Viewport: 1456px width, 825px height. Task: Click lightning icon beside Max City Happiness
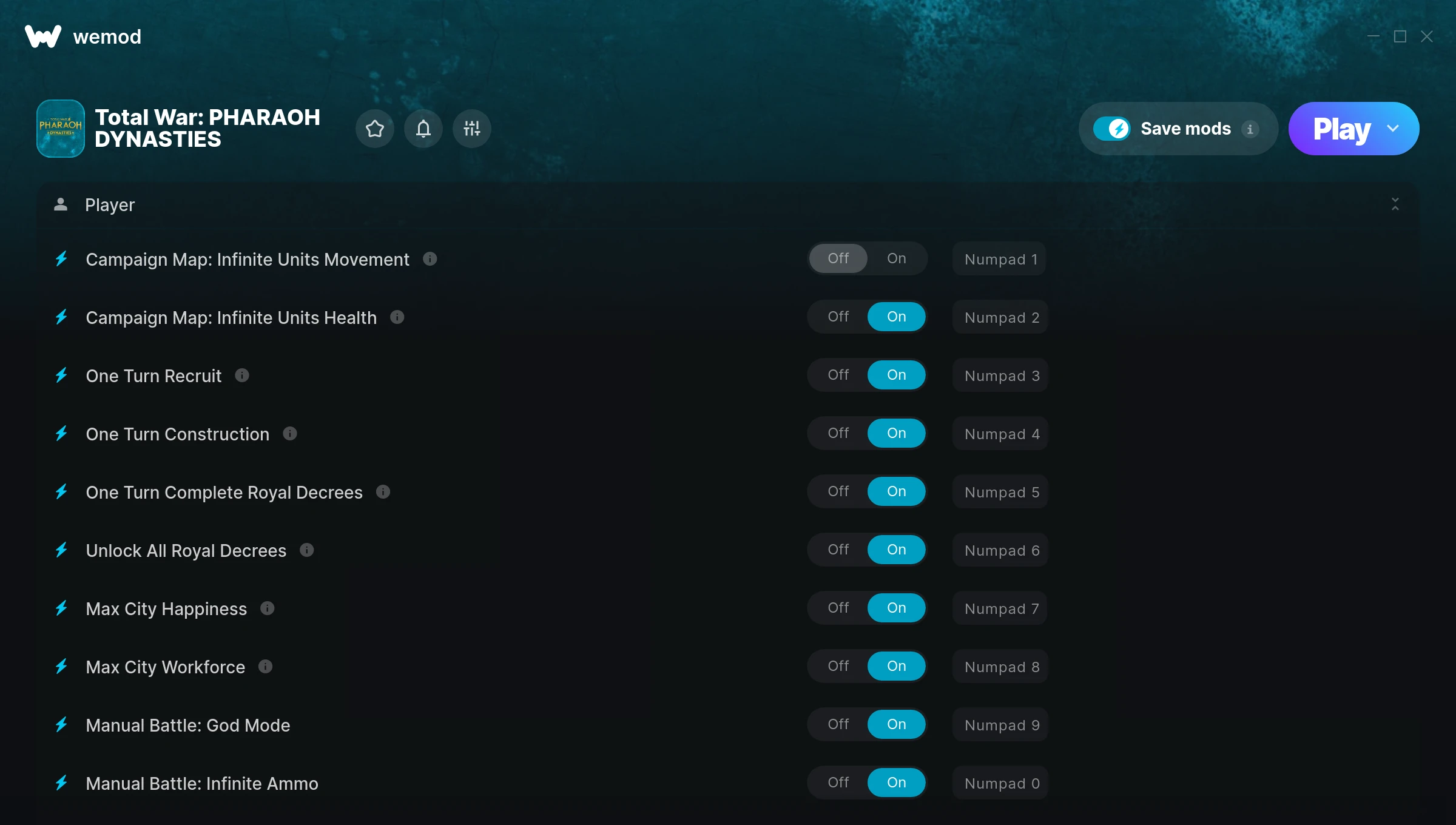[61, 608]
